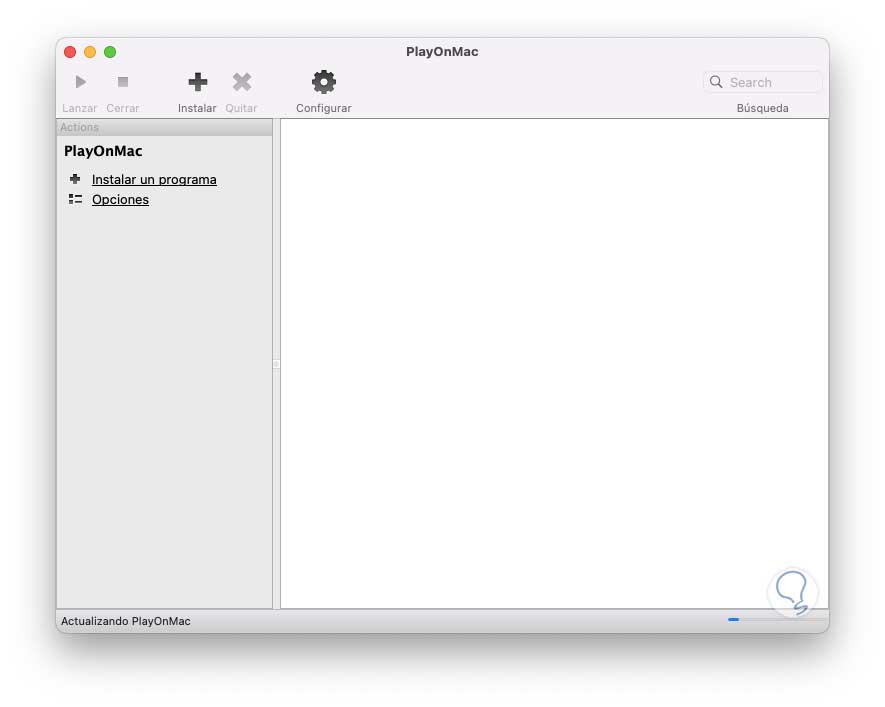Maximize the PlayOnMac window
885x707 pixels.
coord(110,52)
